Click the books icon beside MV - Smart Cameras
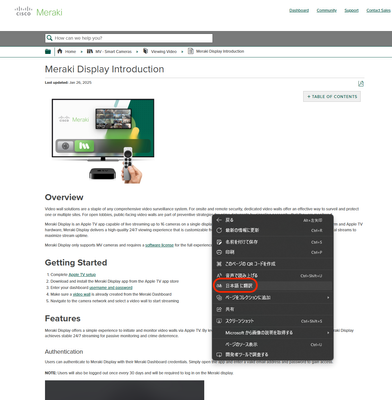The image size is (392, 400). (x=90, y=51)
